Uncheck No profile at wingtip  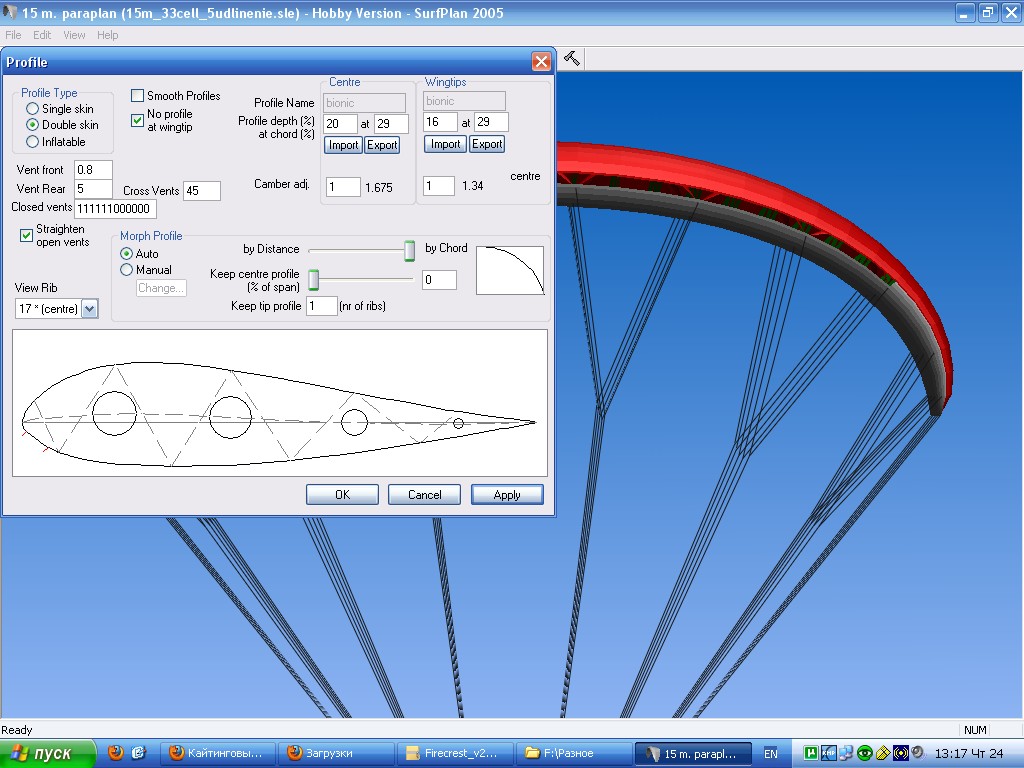138,120
